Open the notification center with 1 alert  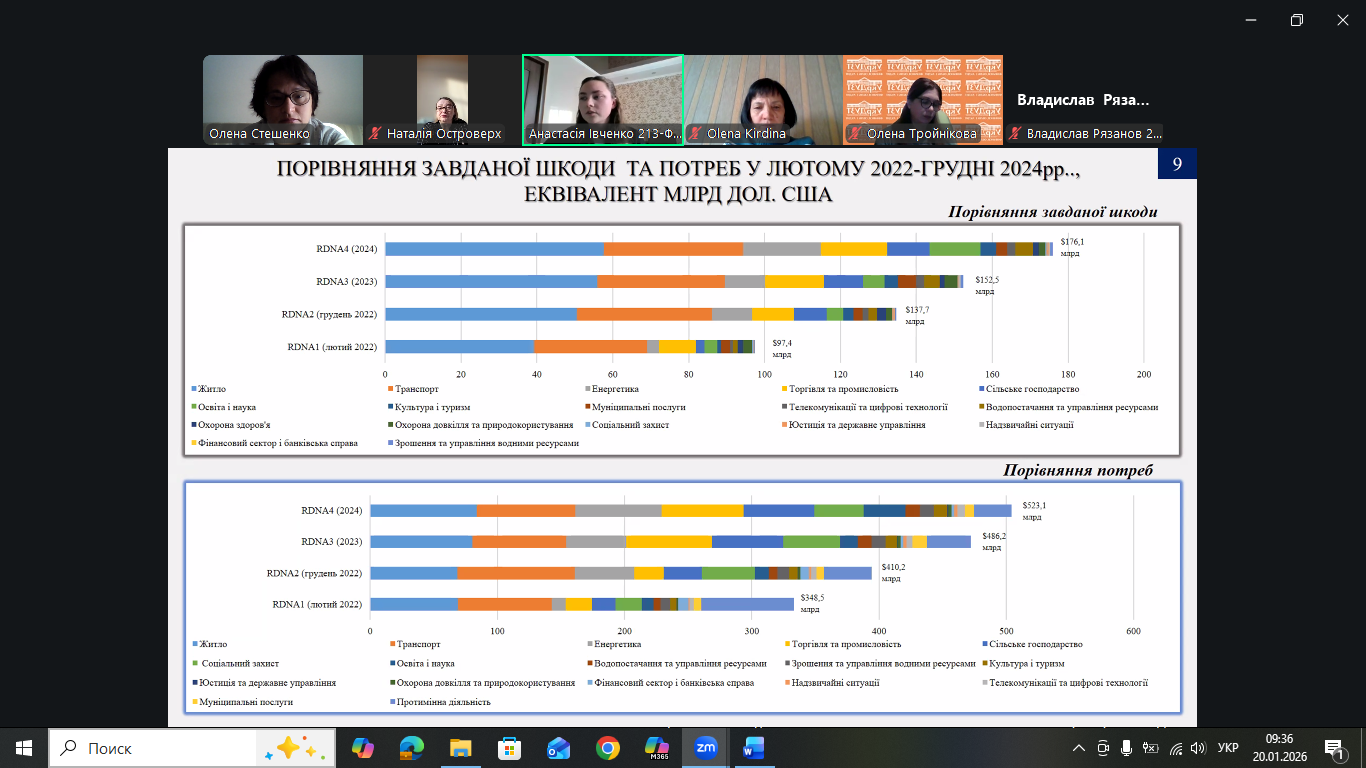click(1335, 748)
